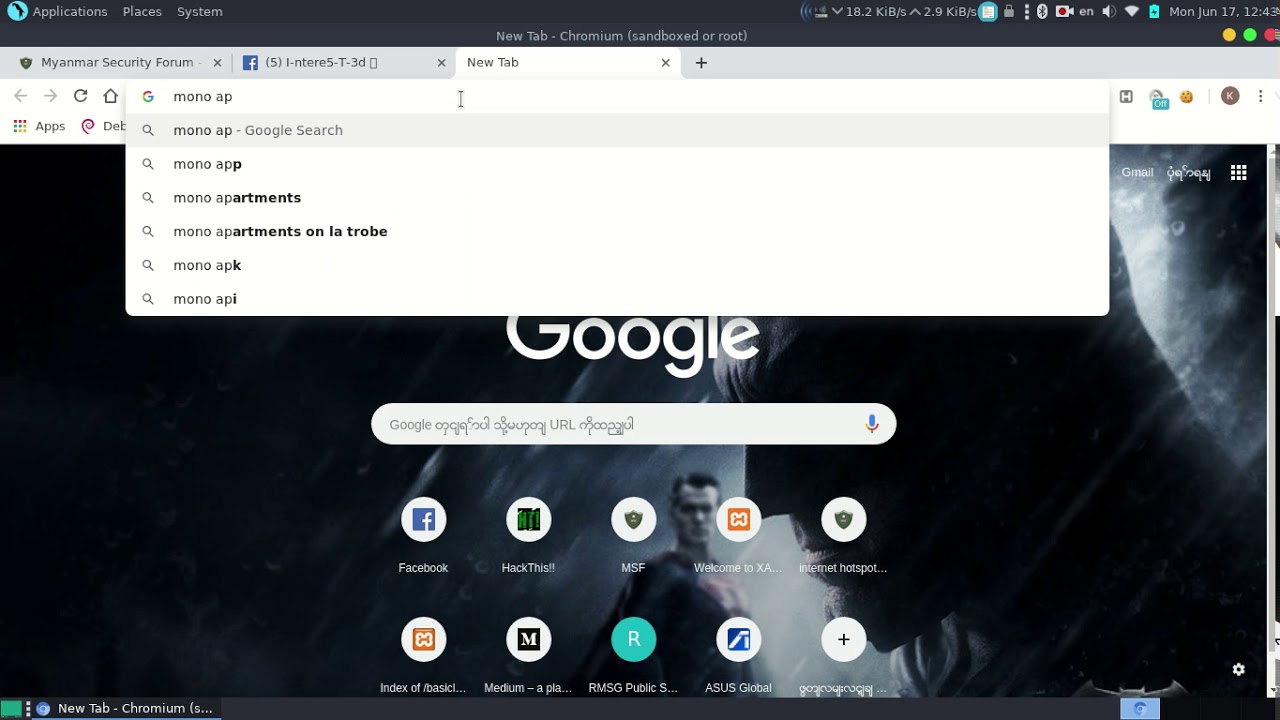Click the extension icon with Off badge

(1158, 98)
